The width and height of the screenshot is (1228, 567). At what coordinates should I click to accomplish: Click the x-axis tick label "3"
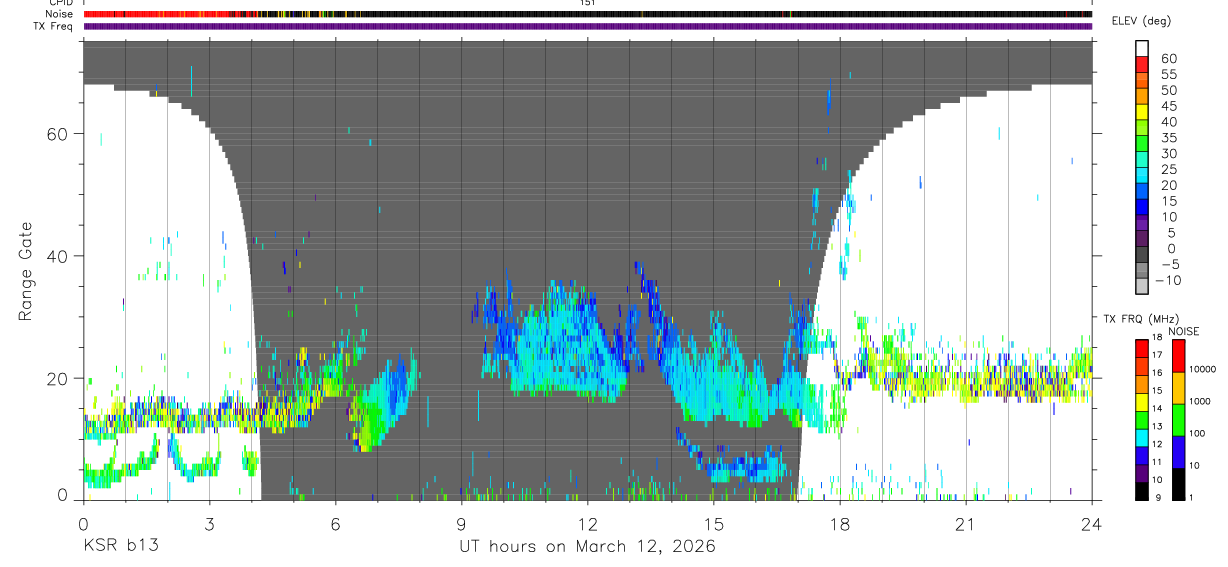pos(209,523)
